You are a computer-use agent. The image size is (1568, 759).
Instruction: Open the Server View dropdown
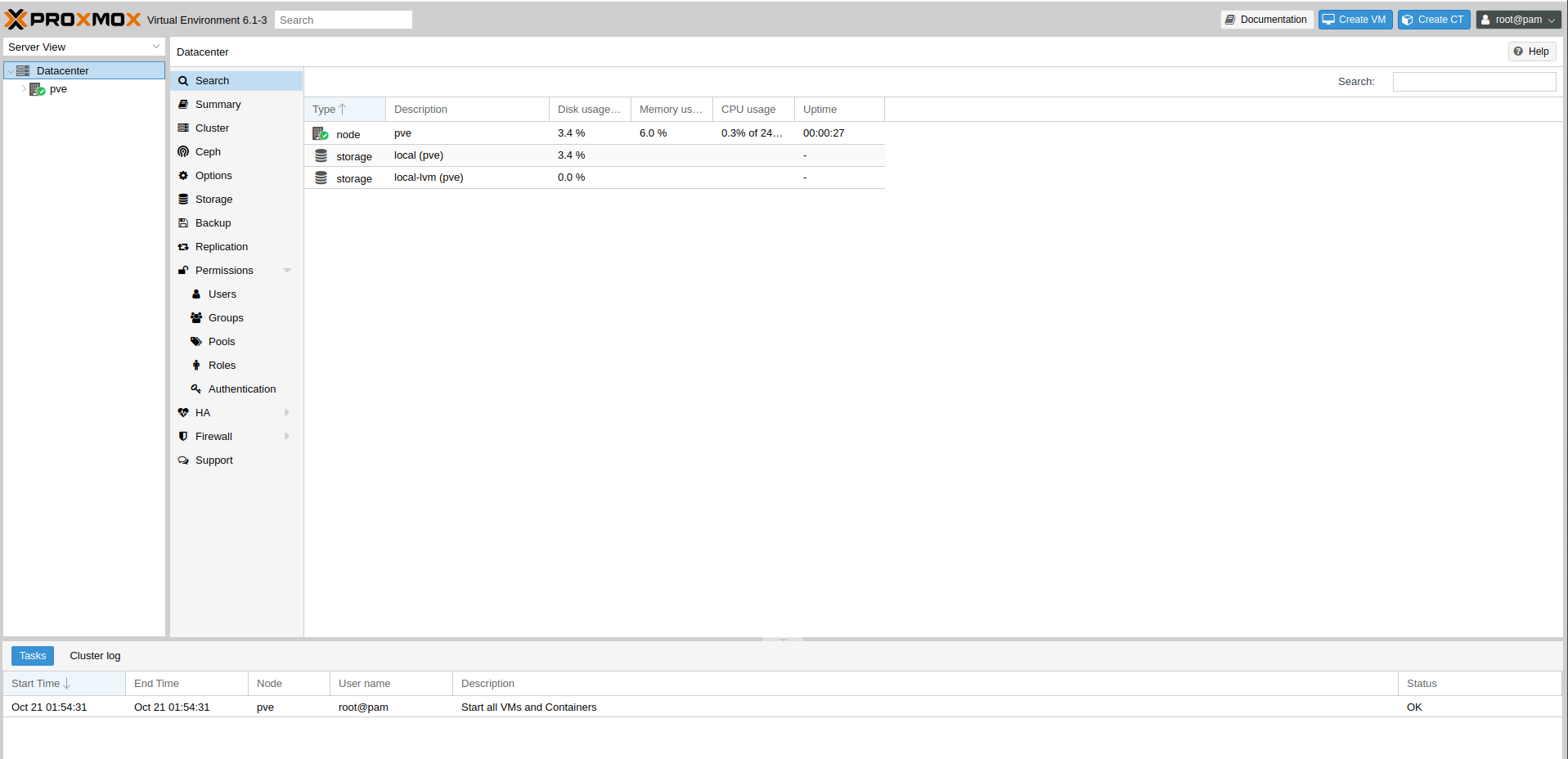(x=156, y=47)
